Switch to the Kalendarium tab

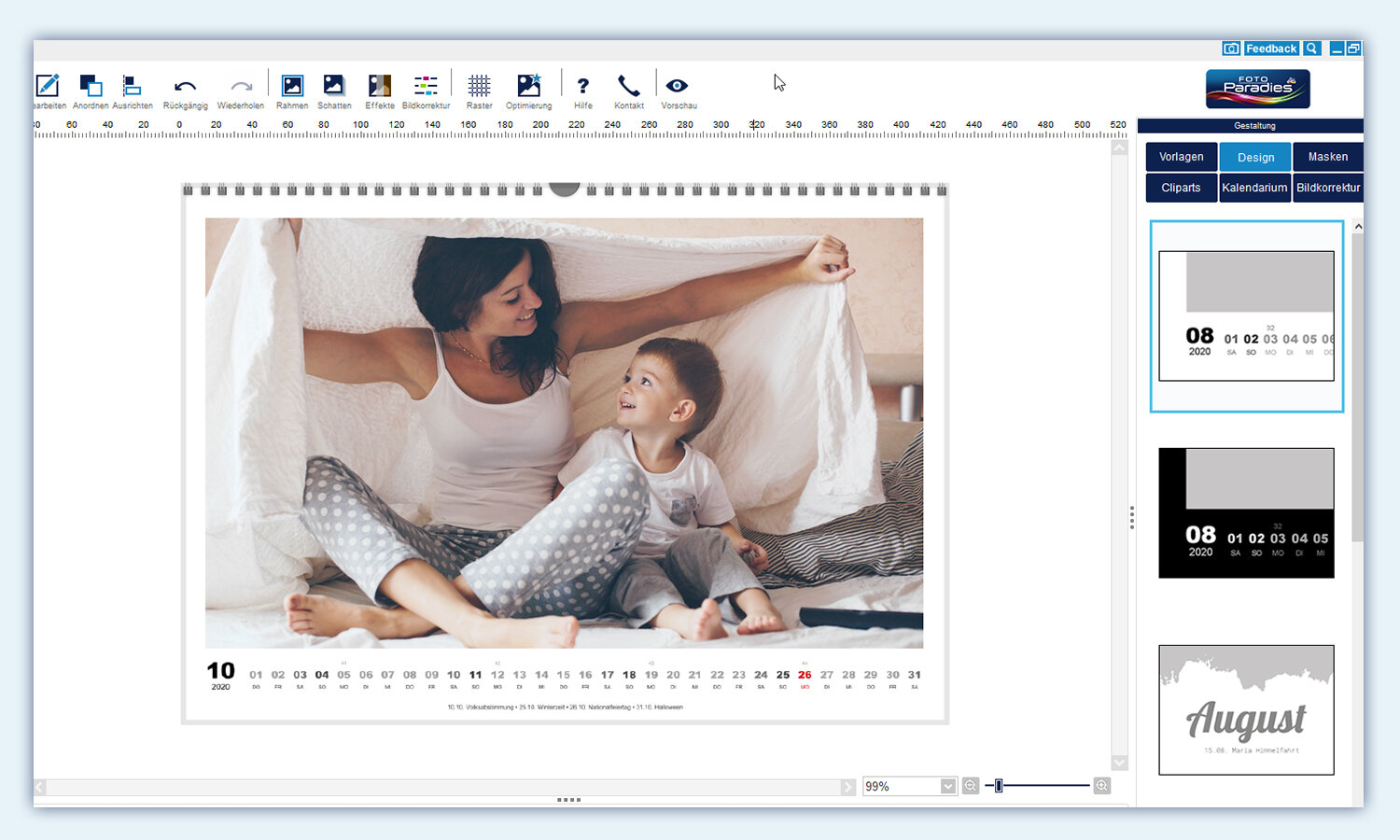point(1254,188)
